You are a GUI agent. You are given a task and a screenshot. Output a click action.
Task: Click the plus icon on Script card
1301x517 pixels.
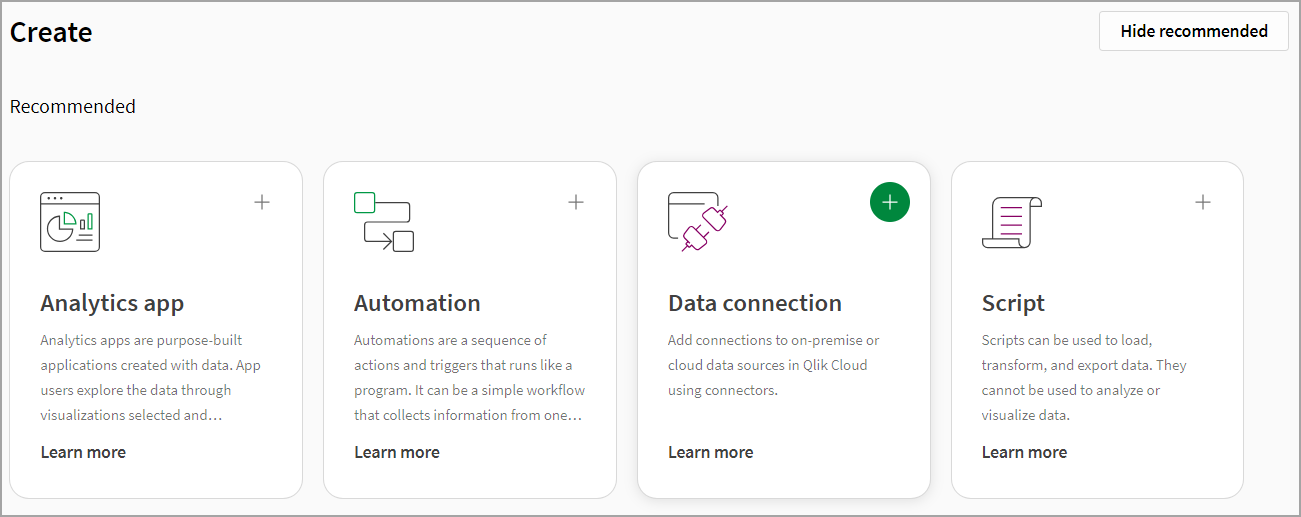point(1203,202)
